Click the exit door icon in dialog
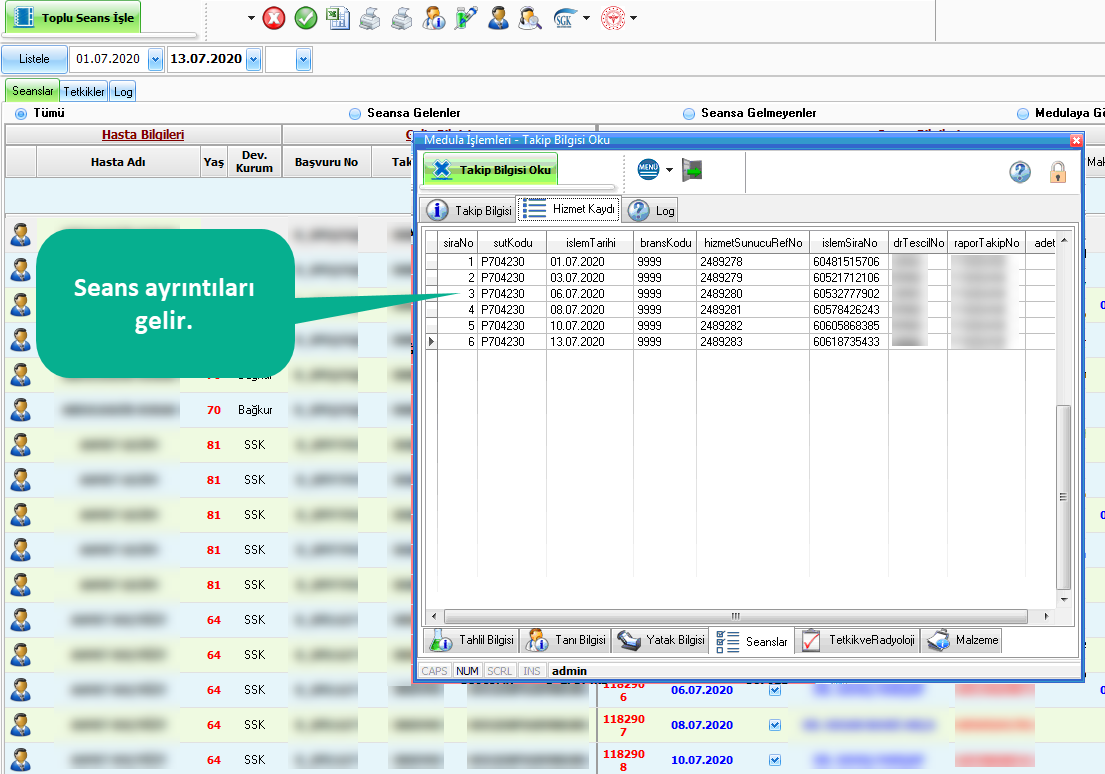This screenshot has height=774, width=1105. (x=692, y=170)
